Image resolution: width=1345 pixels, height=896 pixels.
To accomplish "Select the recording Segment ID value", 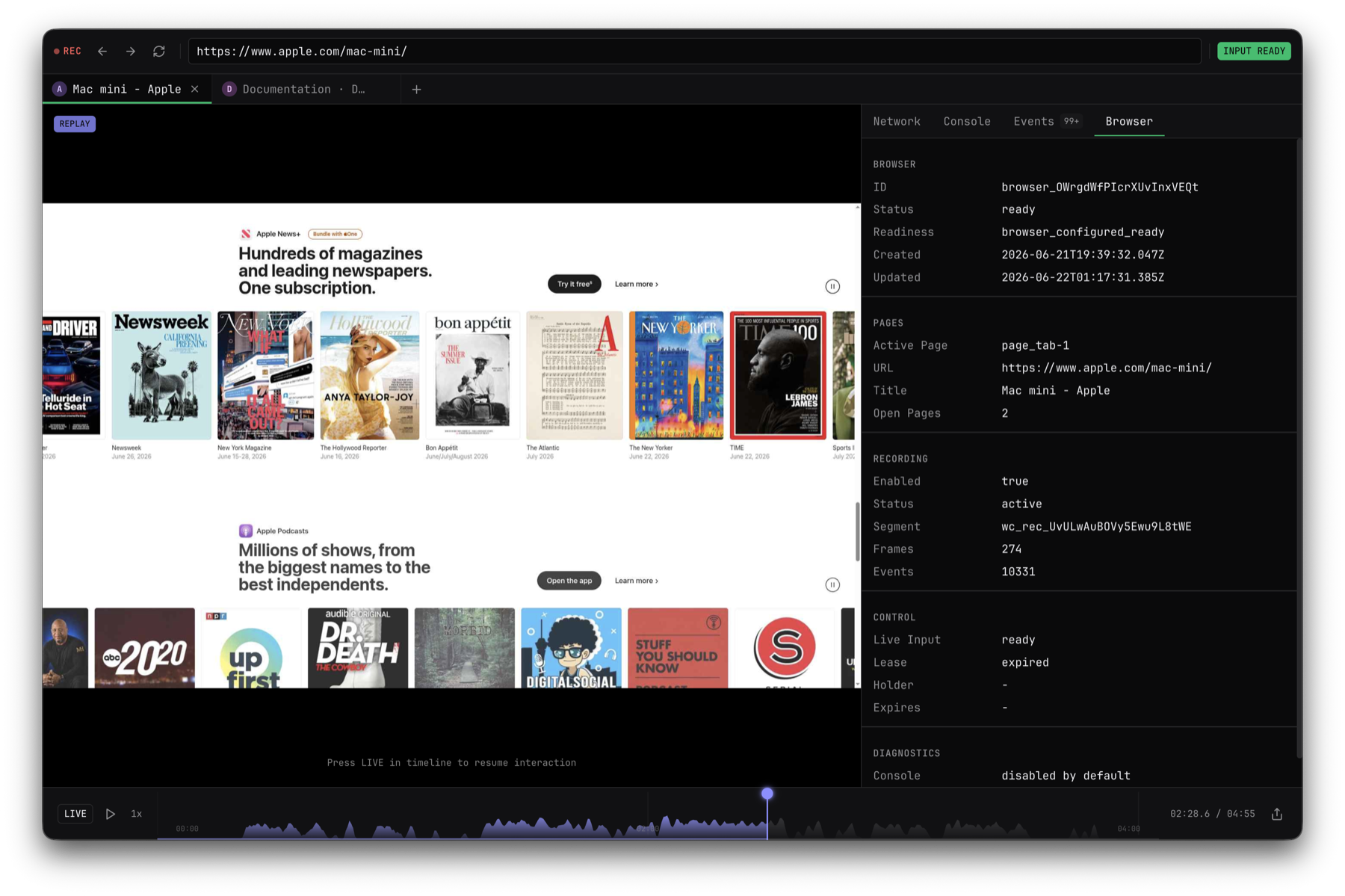I will pos(1096,526).
